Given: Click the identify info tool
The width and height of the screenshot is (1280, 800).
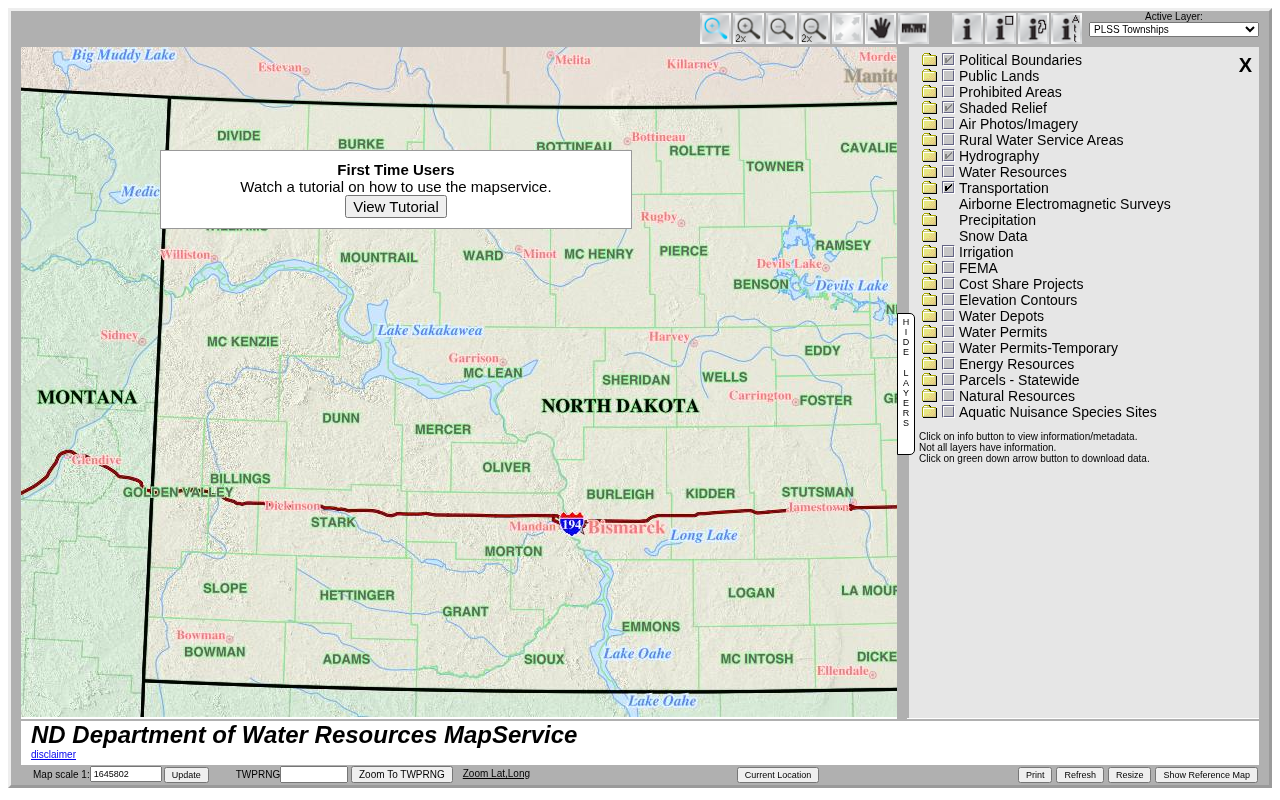Looking at the screenshot, I should click(967, 29).
